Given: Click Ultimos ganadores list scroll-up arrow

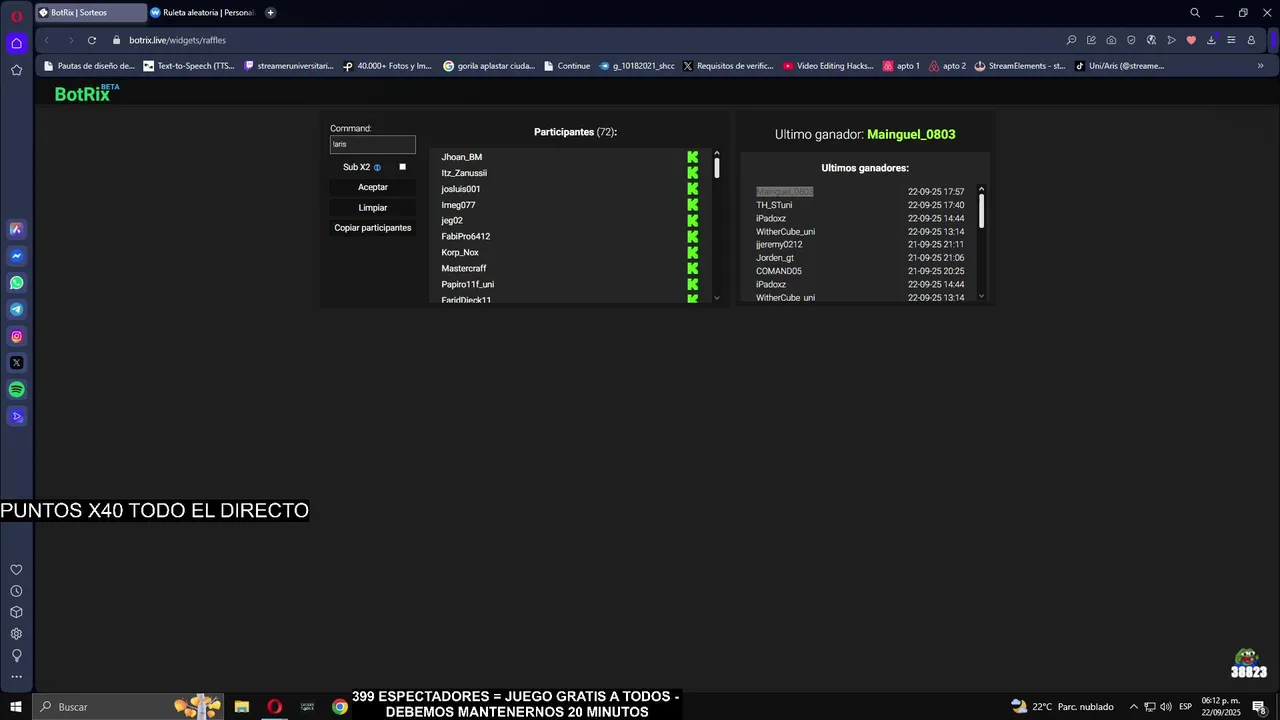Looking at the screenshot, I should [981, 189].
